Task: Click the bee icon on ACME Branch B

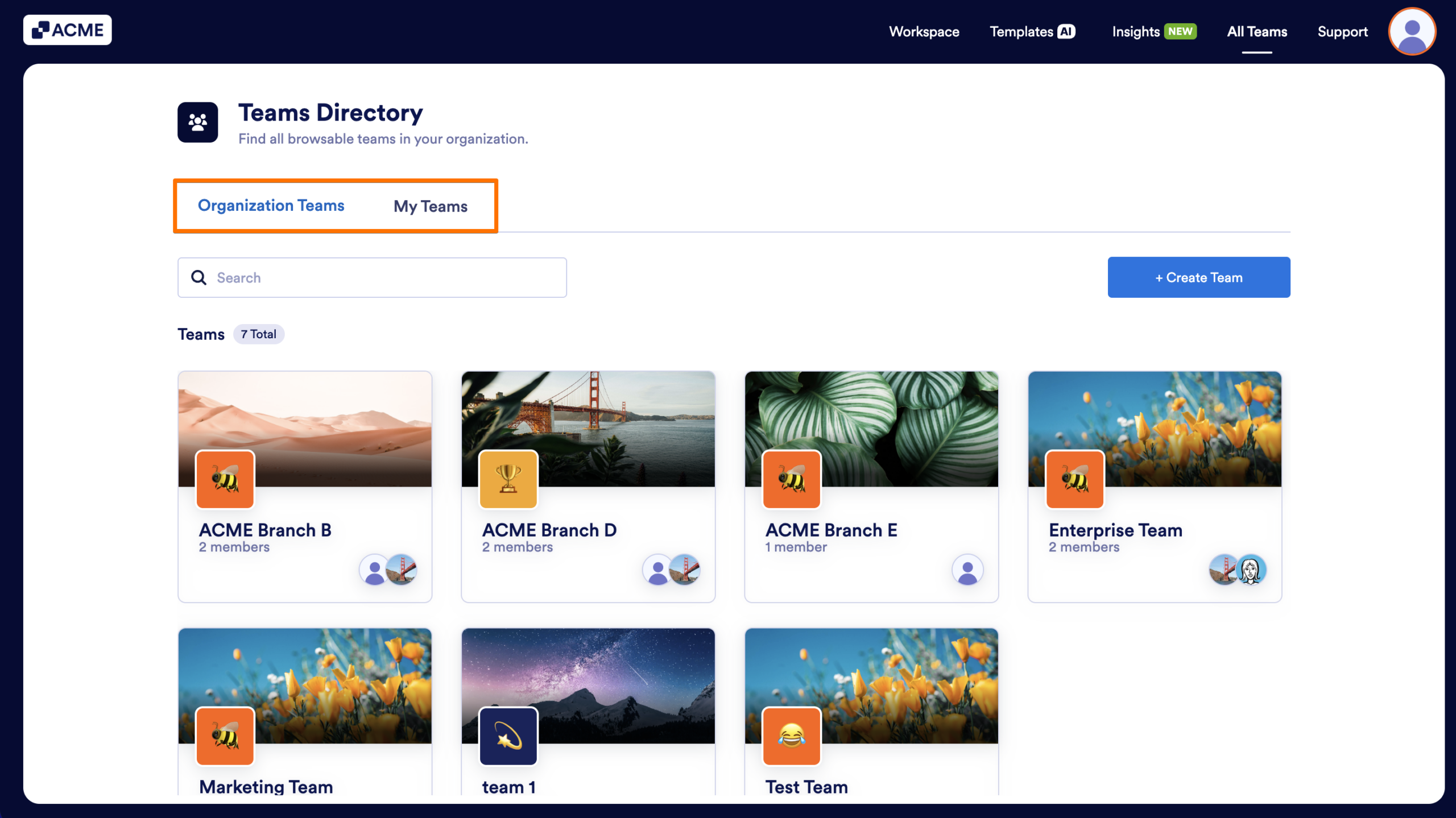Action: pyautogui.click(x=225, y=479)
